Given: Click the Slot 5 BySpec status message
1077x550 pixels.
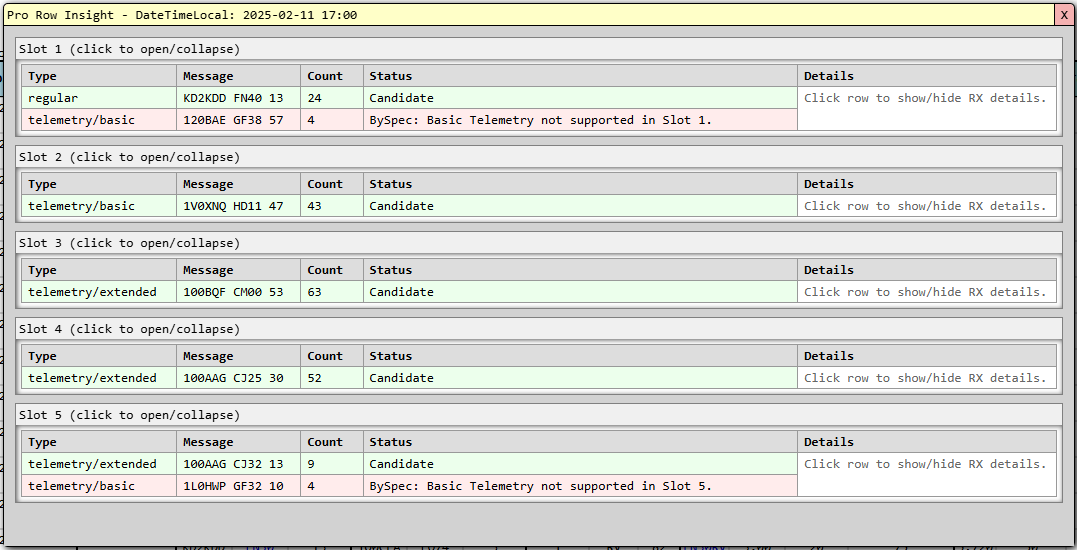Looking at the screenshot, I should pyautogui.click(x=540, y=486).
